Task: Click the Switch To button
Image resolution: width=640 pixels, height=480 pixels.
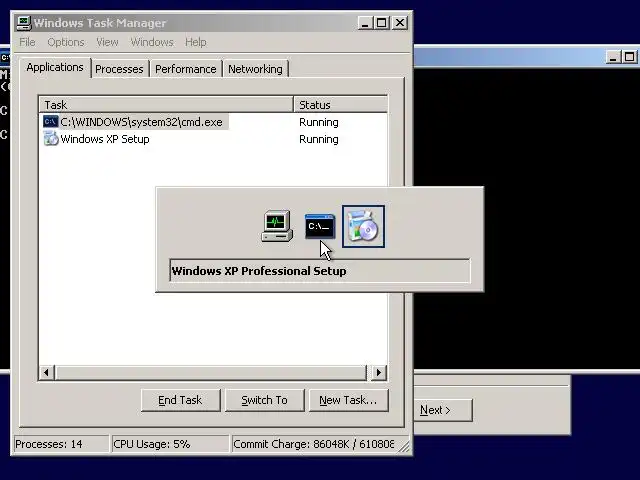Action: click(264, 400)
